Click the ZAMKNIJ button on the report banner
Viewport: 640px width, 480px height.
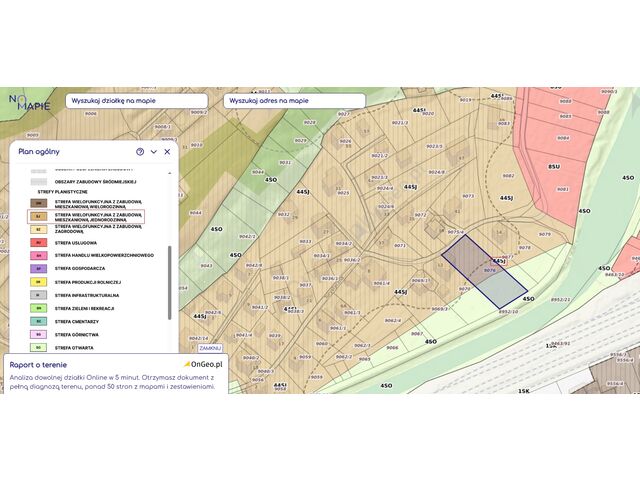tap(210, 348)
